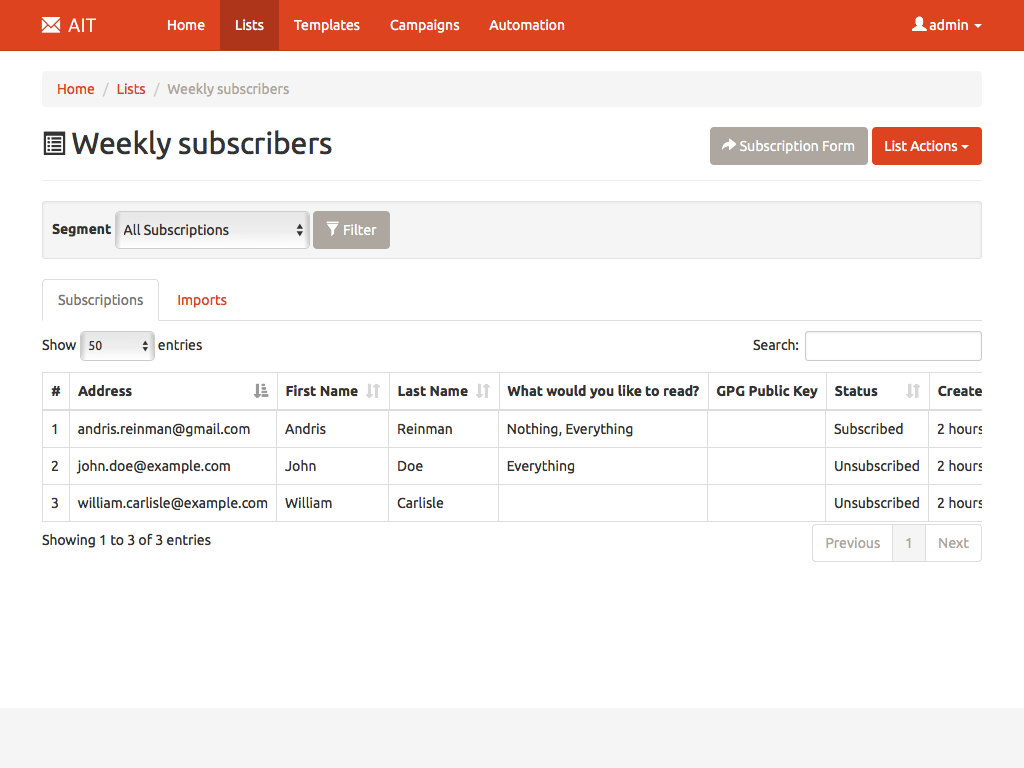
Task: Open the Automation navigation item
Action: pyautogui.click(x=526, y=25)
